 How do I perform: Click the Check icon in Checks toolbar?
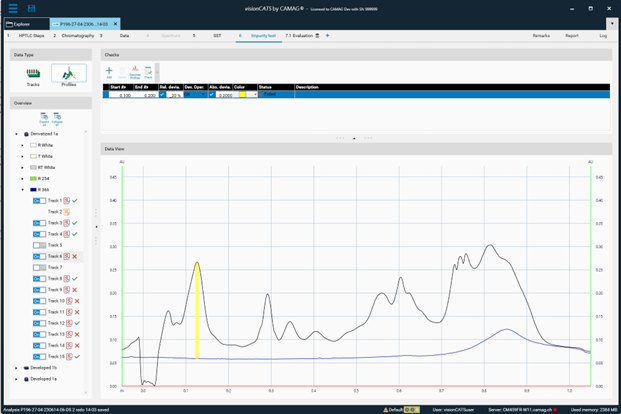(x=148, y=72)
